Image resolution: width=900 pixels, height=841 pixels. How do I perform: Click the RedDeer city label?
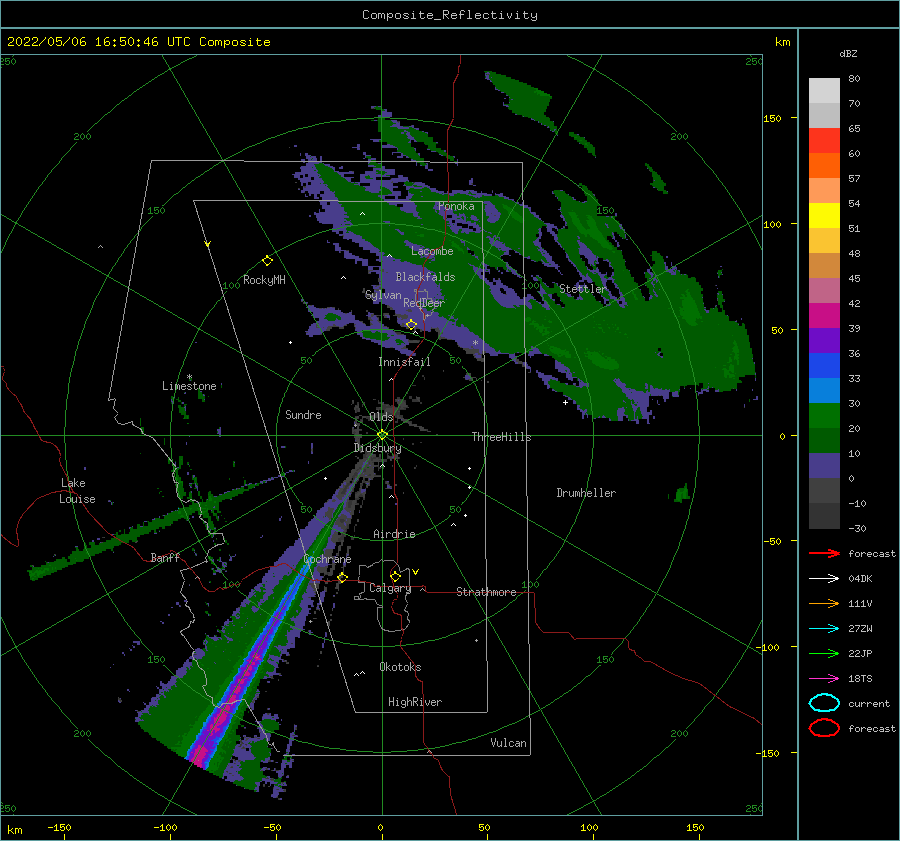pyautogui.click(x=424, y=303)
